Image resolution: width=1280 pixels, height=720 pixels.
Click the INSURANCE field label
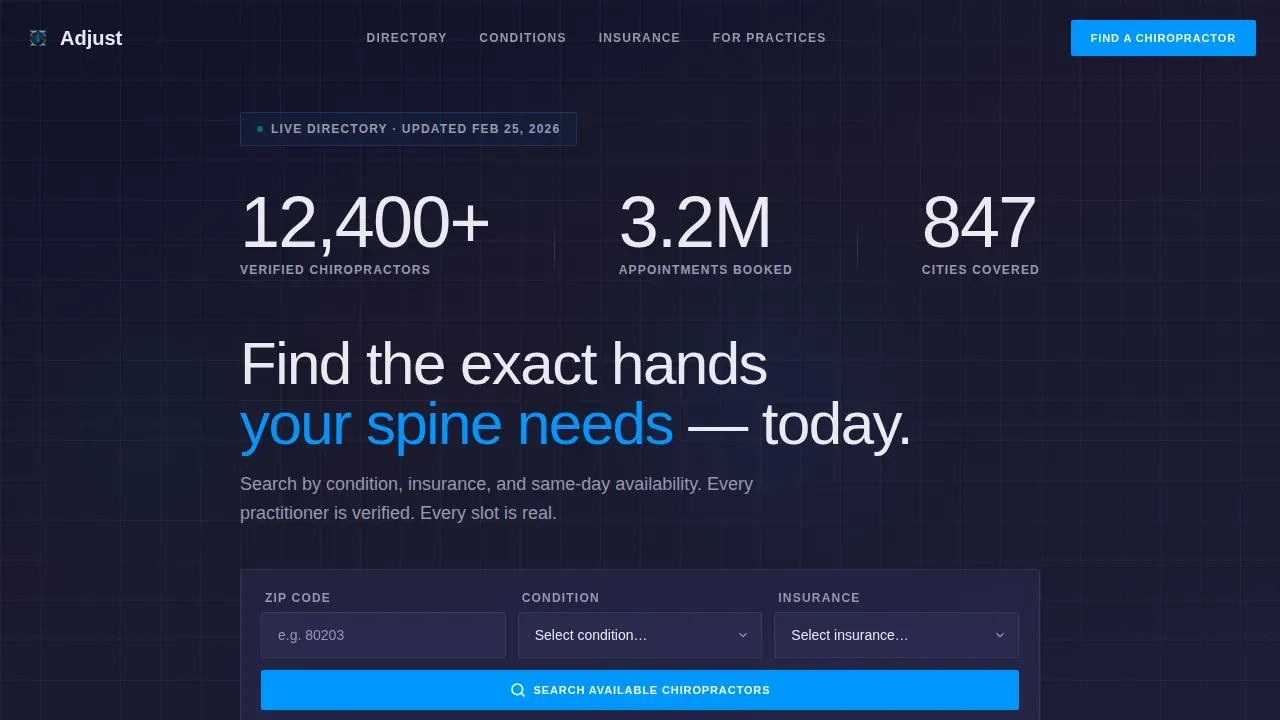tap(819, 598)
